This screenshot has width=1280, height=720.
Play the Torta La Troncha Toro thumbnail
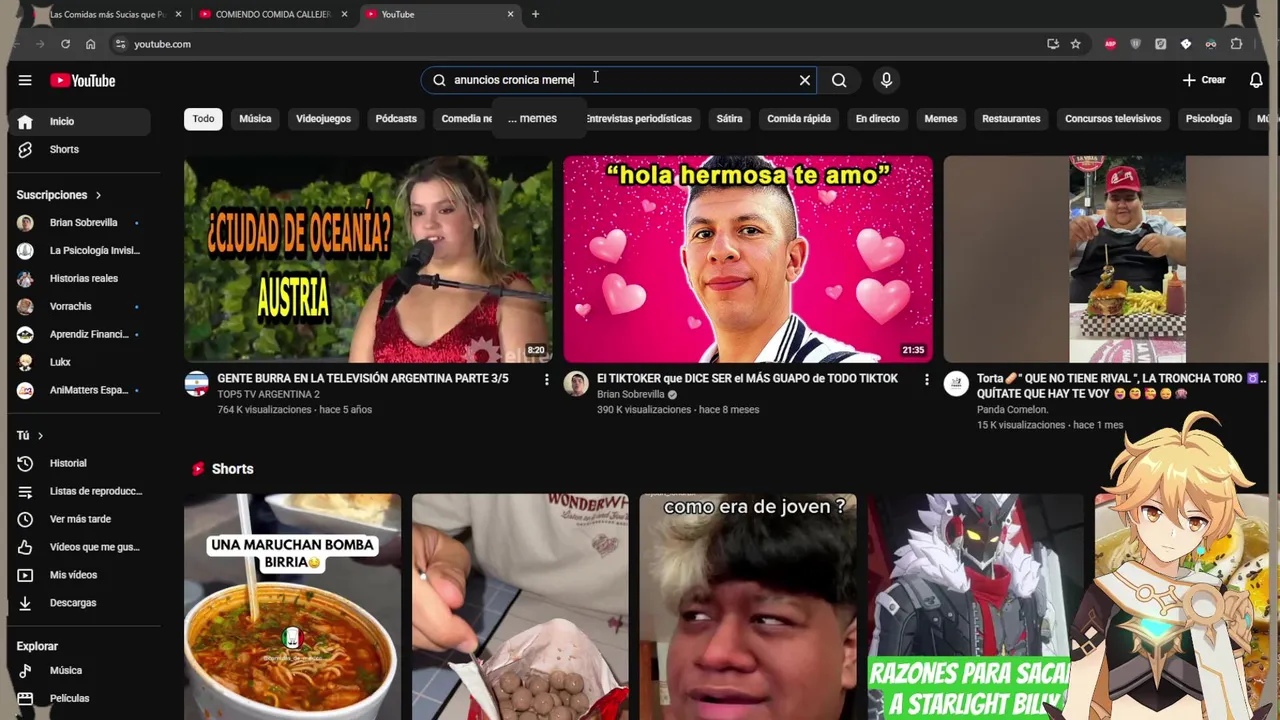tap(1105, 259)
